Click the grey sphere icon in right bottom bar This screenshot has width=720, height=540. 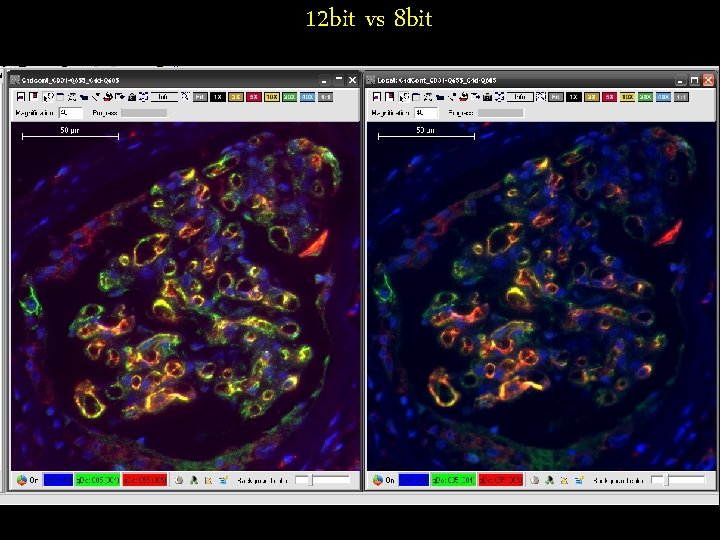(x=534, y=480)
